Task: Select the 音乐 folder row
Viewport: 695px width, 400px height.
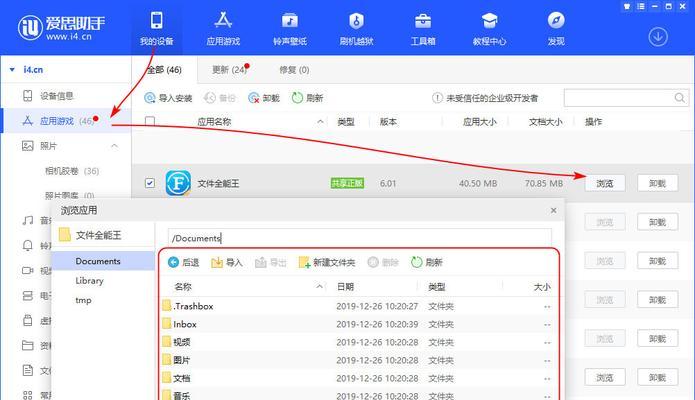Action: point(358,395)
